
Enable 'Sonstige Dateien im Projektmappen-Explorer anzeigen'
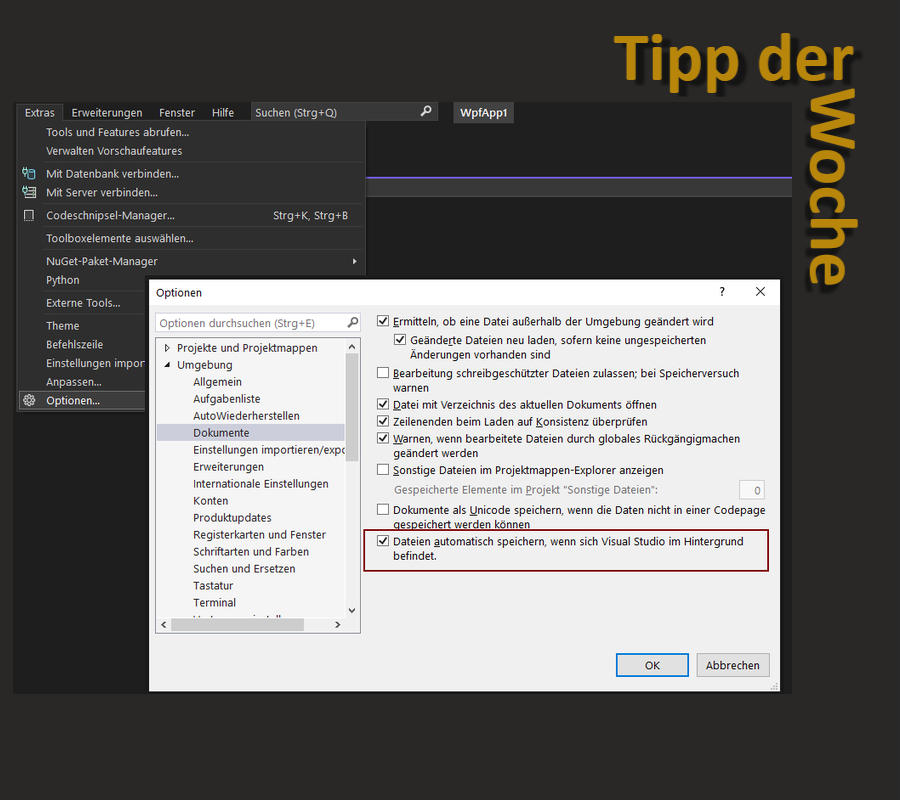click(383, 469)
